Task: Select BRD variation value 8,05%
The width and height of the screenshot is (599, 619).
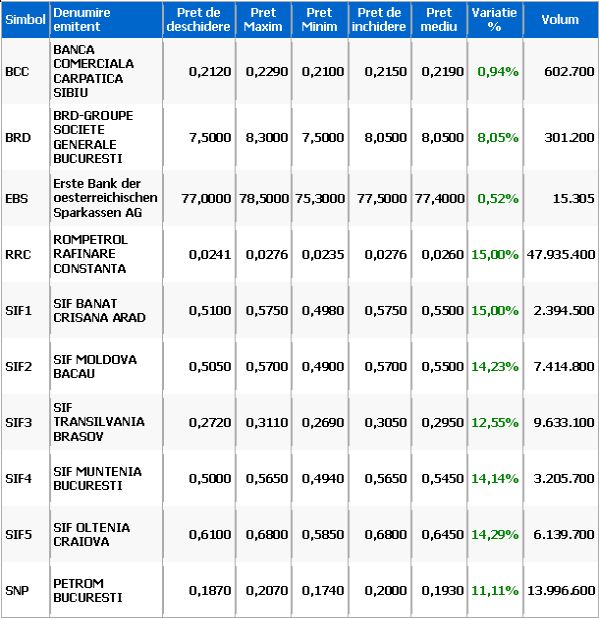Action: 498,138
